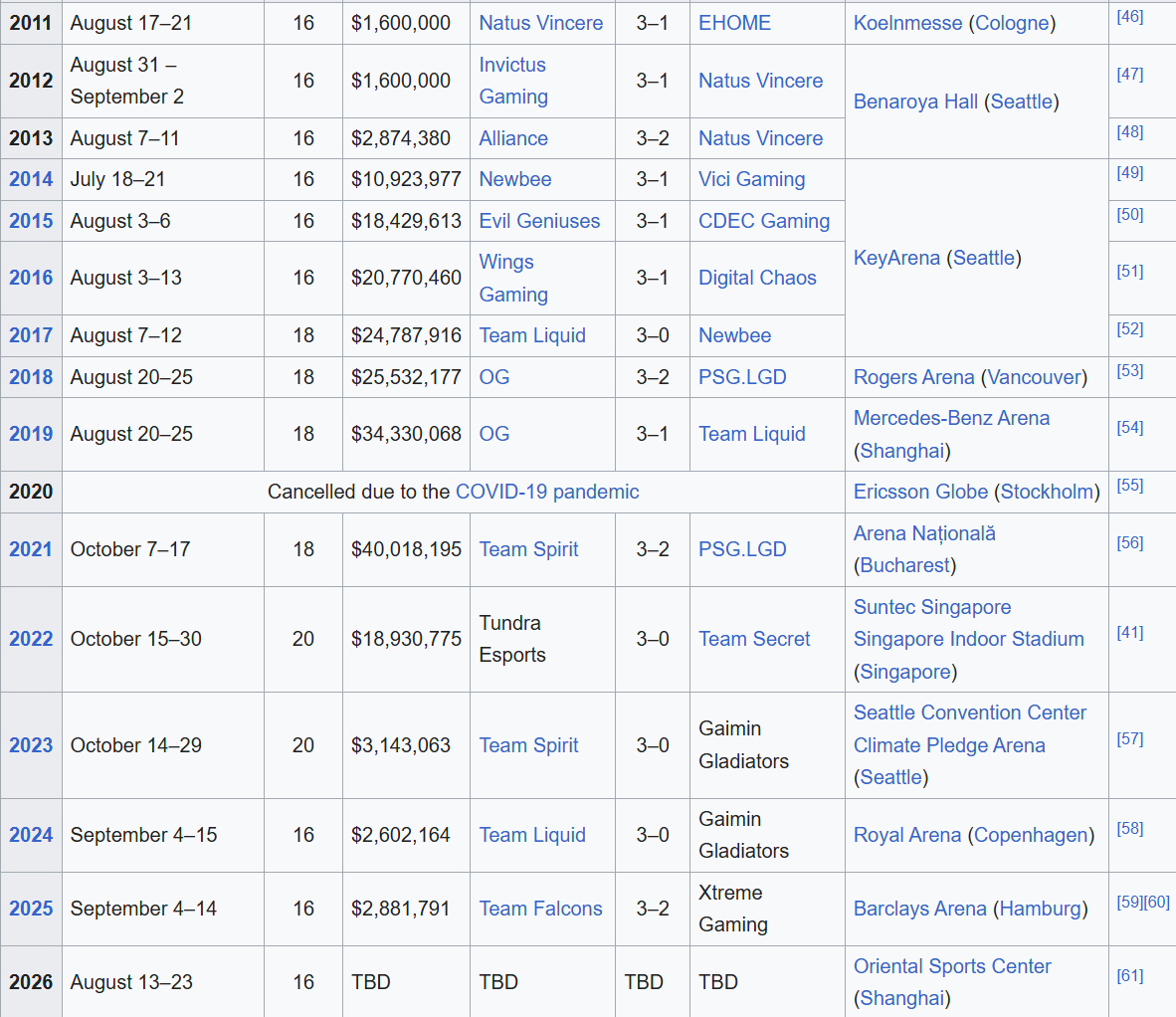
Task: Open the Benaroya Hall venue link
Action: (915, 102)
